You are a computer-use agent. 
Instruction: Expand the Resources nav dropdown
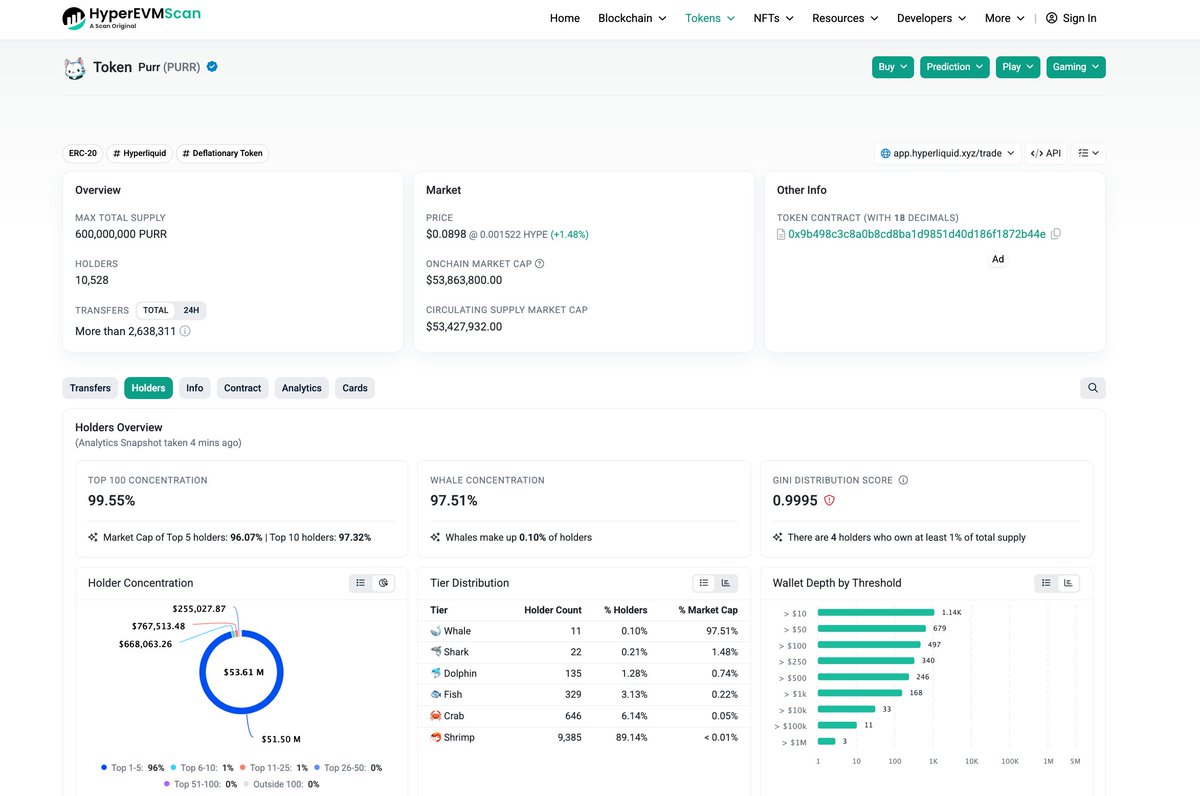pyautogui.click(x=845, y=18)
